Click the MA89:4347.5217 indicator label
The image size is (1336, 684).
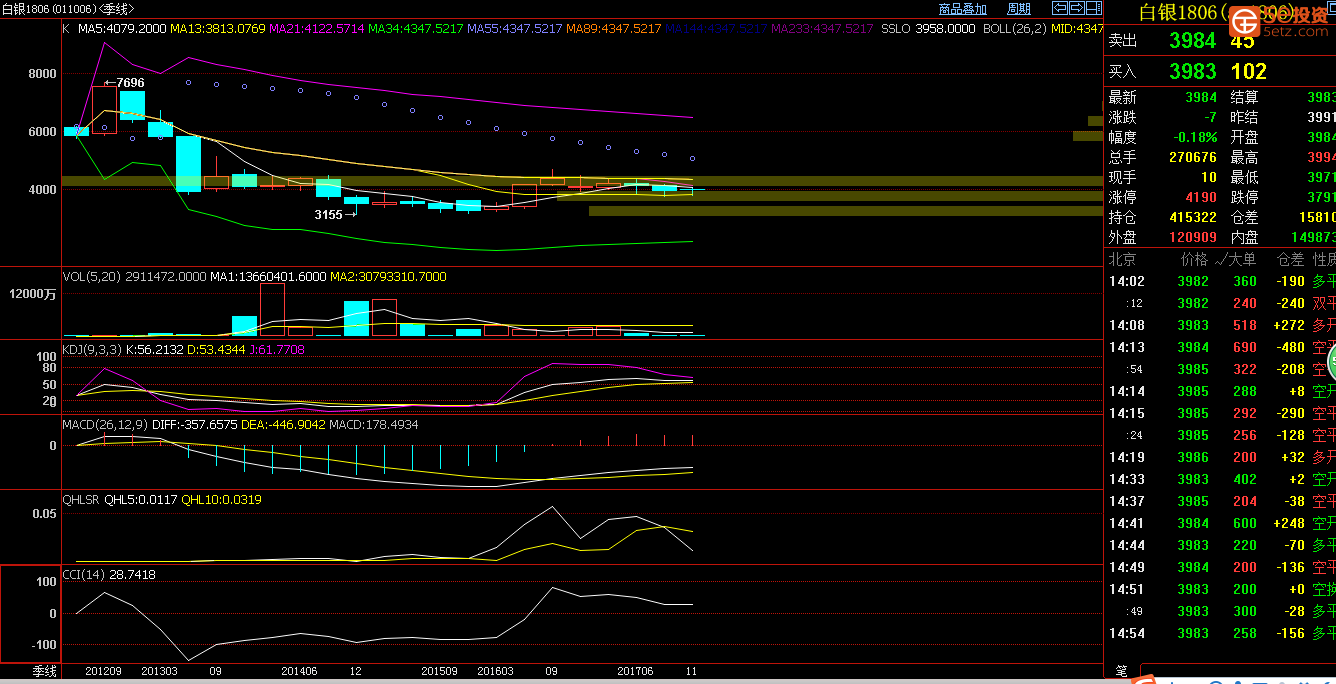(614, 29)
